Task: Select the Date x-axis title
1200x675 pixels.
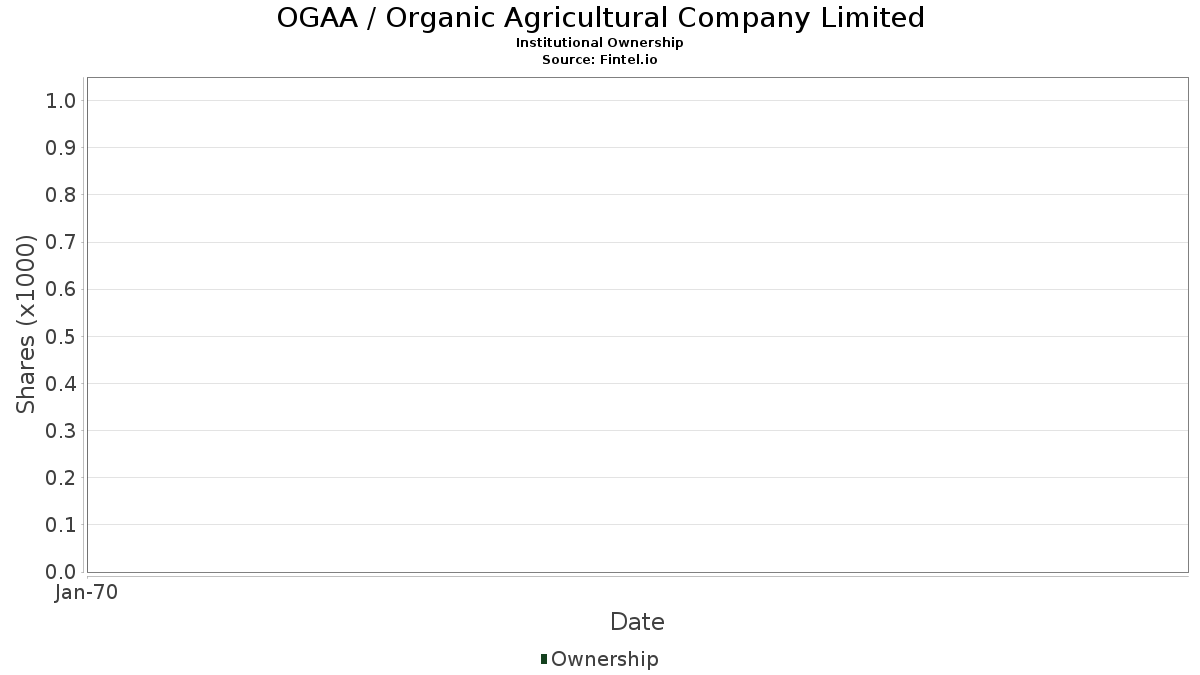Action: point(637,622)
